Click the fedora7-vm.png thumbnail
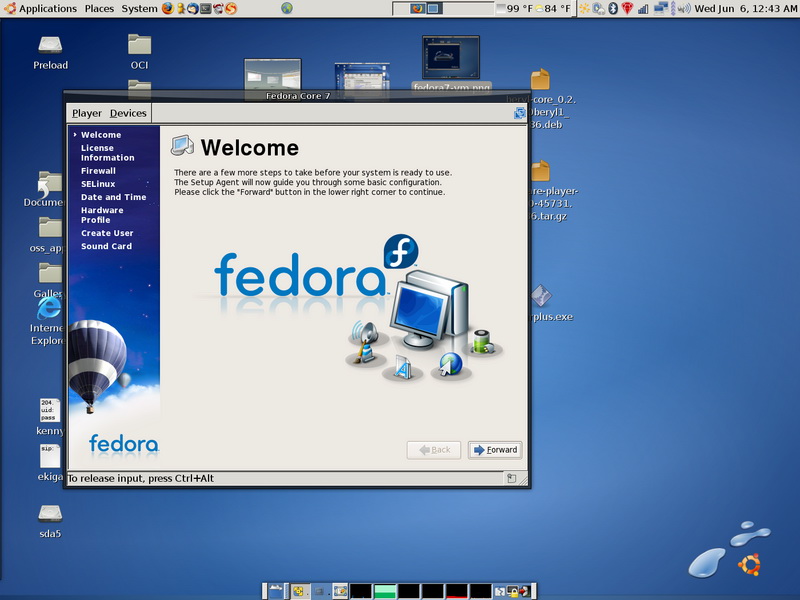 [451, 57]
